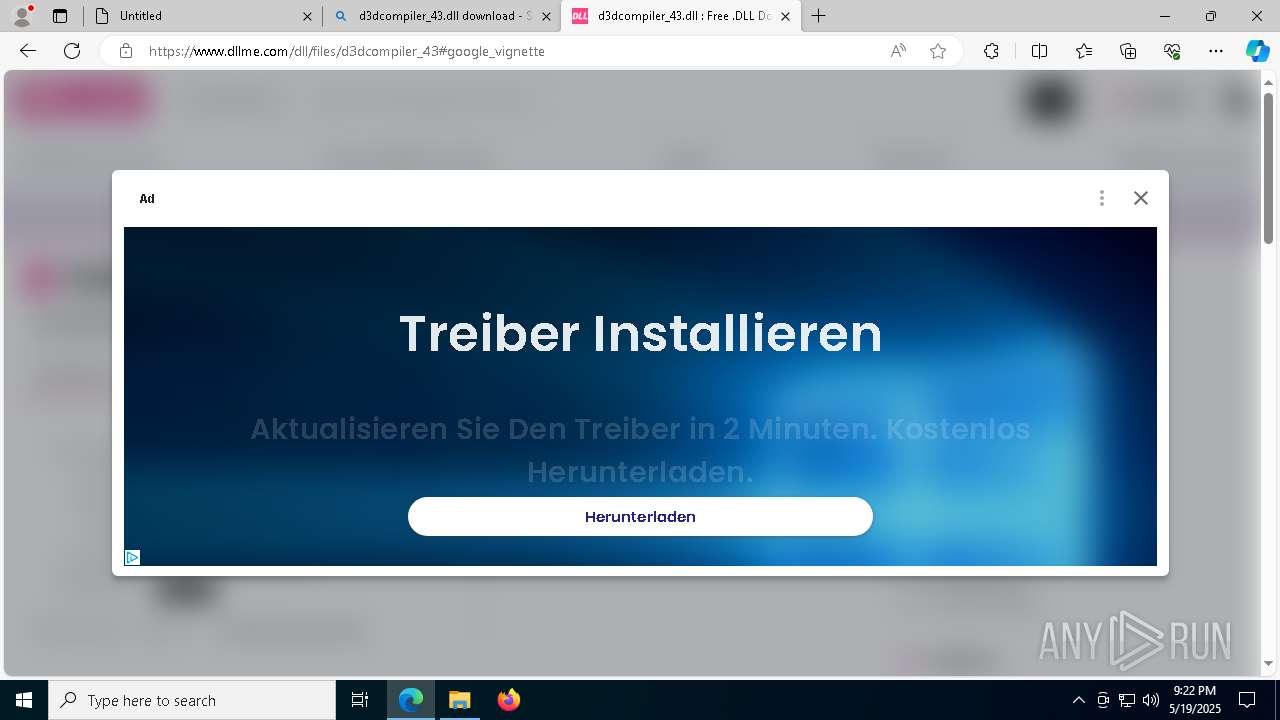Open File Explorer from taskbar
Viewport: 1280px width, 720px height.
pos(459,700)
